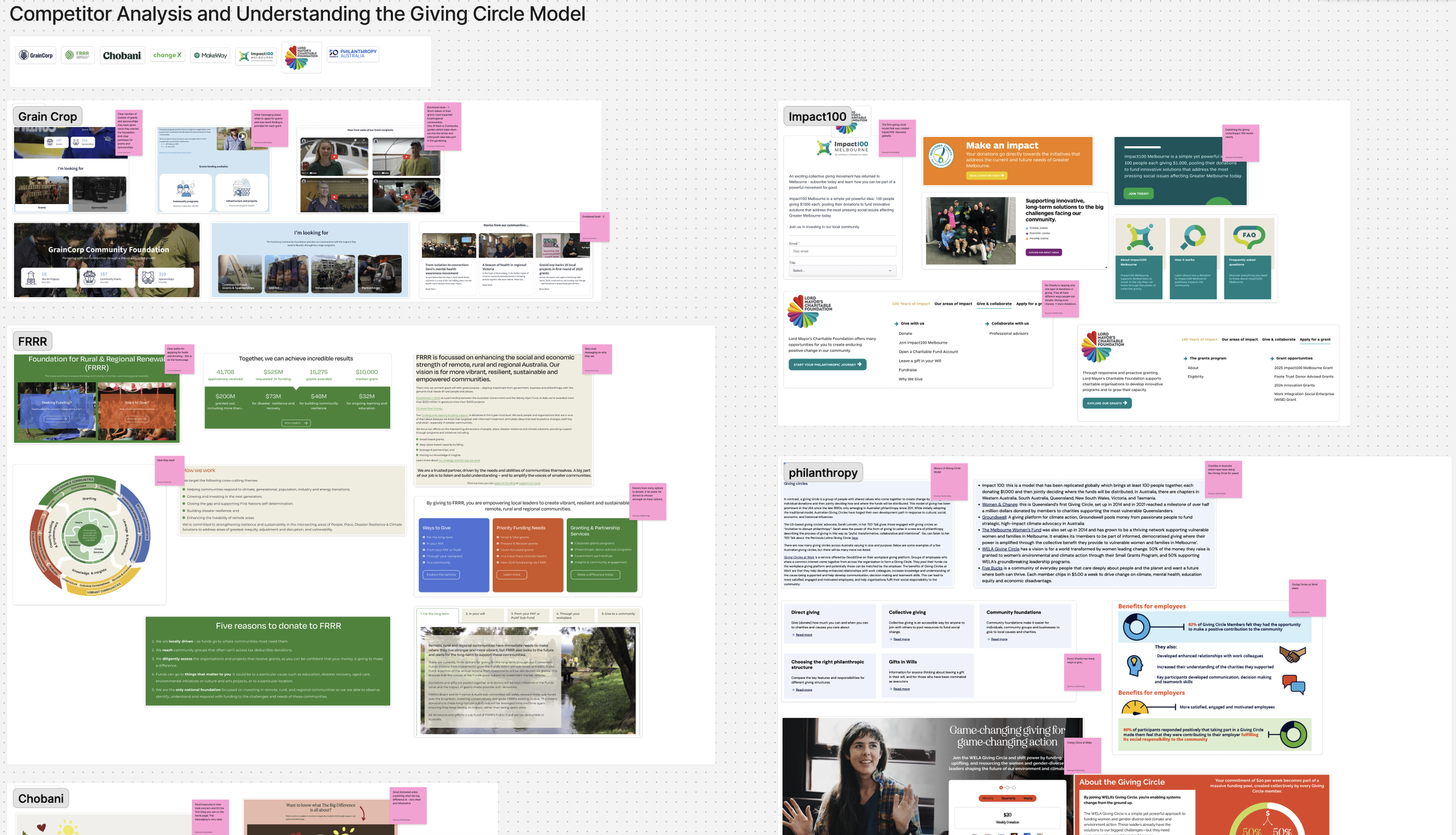Open Our areas of impact tab, left screenshot

953,304
